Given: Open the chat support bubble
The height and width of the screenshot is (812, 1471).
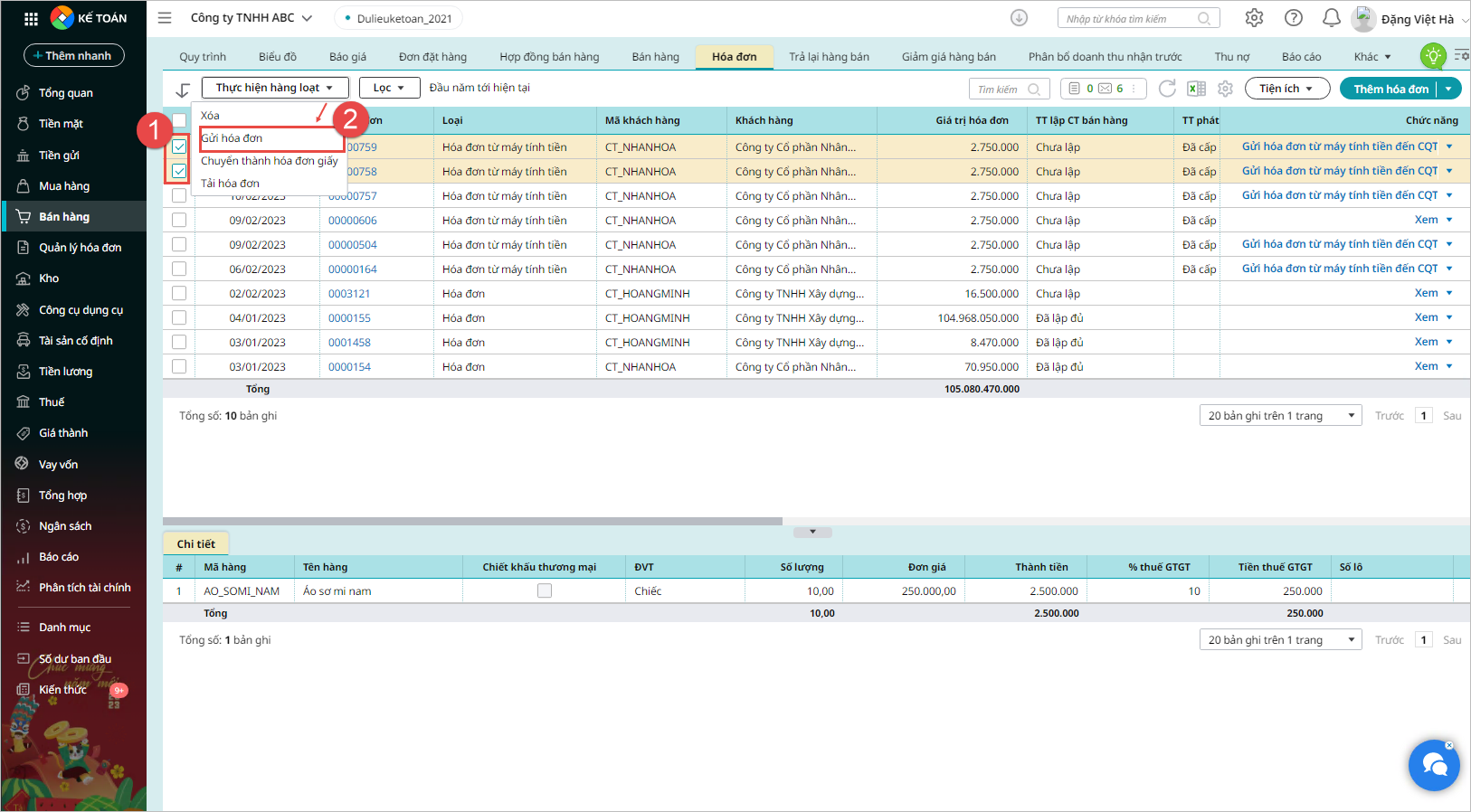Looking at the screenshot, I should coord(1434,766).
